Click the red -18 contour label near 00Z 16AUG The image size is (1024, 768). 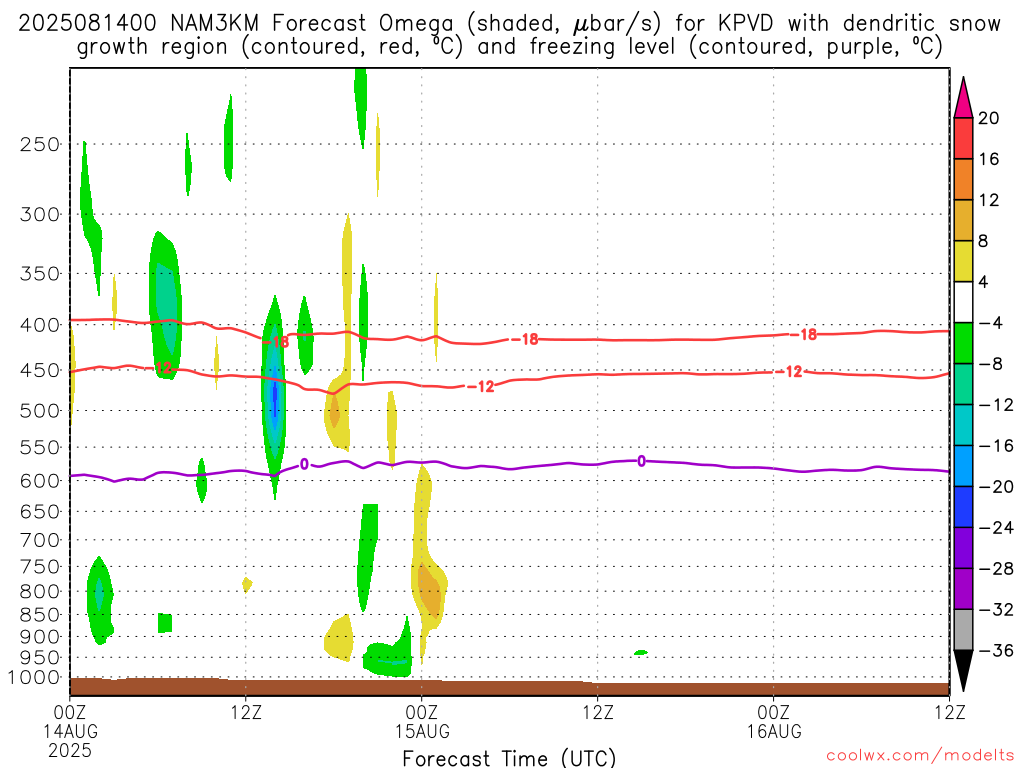click(x=804, y=334)
